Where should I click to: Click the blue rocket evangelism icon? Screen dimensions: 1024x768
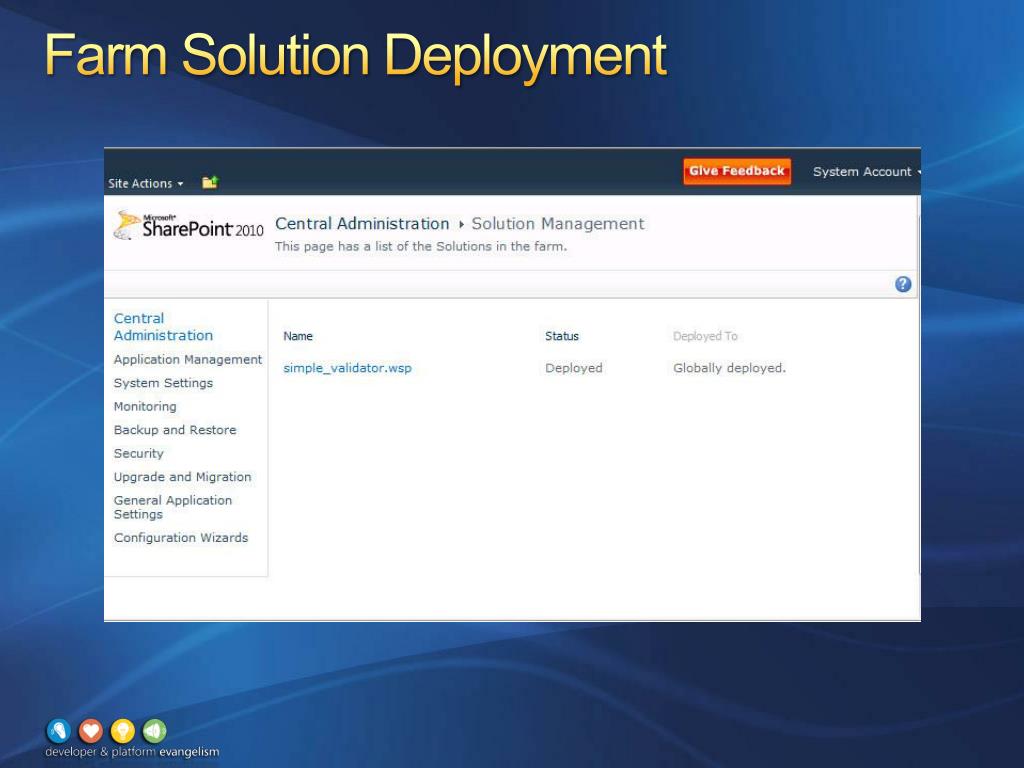tap(59, 731)
